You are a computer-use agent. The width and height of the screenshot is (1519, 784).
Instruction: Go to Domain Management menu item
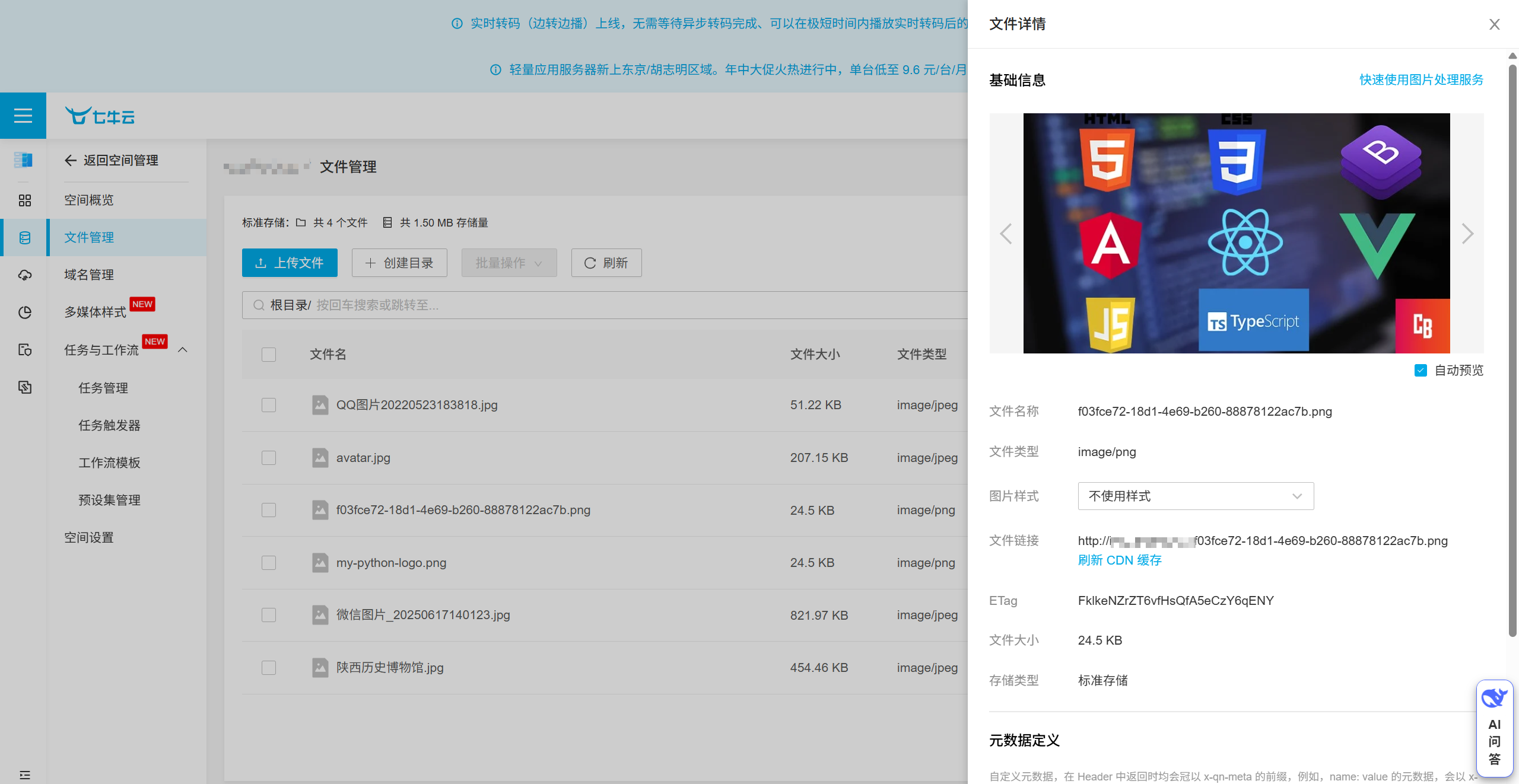pos(89,275)
